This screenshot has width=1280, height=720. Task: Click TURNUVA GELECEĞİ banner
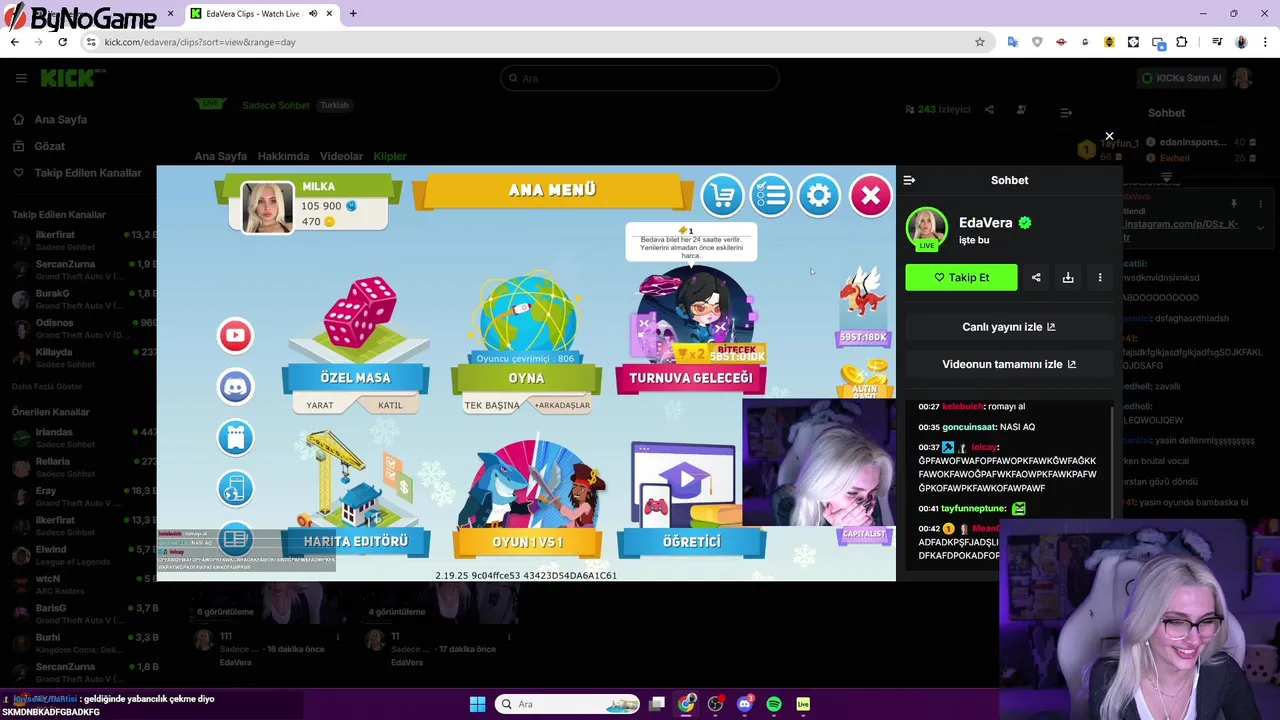tap(690, 378)
